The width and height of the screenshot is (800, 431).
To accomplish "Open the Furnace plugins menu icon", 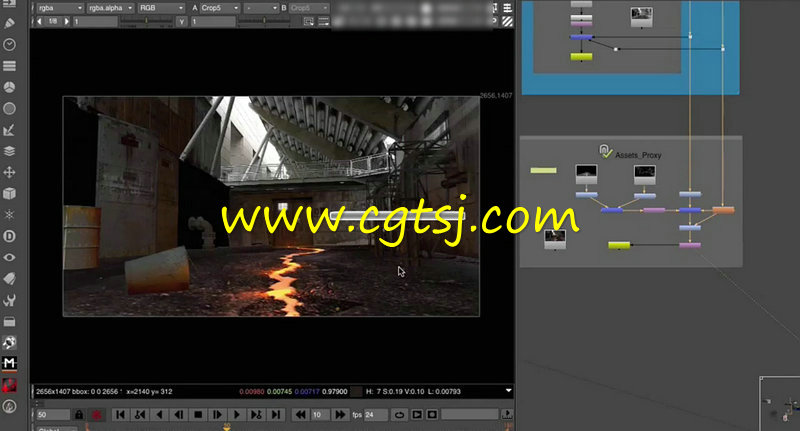I will click(x=9, y=342).
